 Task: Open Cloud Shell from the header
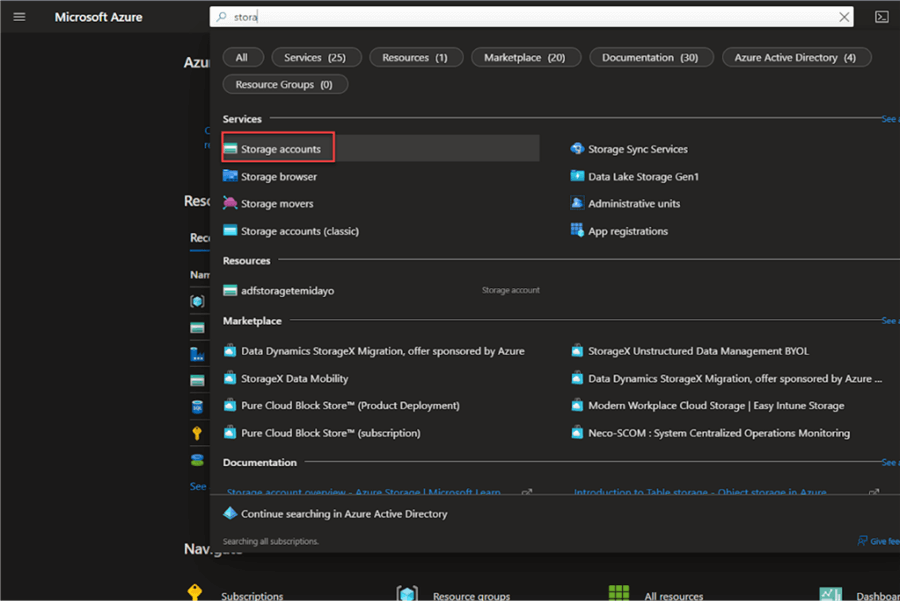(x=881, y=17)
